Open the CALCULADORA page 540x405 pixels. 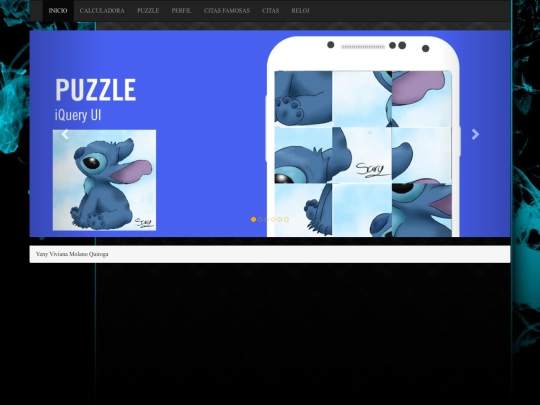[102, 11]
